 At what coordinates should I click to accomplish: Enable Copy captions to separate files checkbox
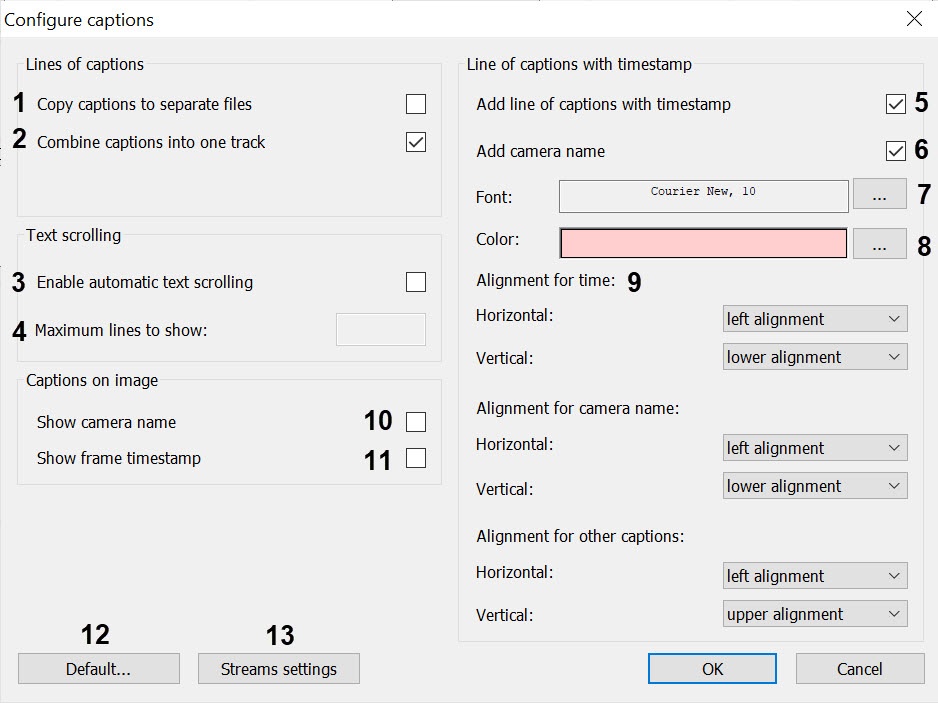pos(416,104)
